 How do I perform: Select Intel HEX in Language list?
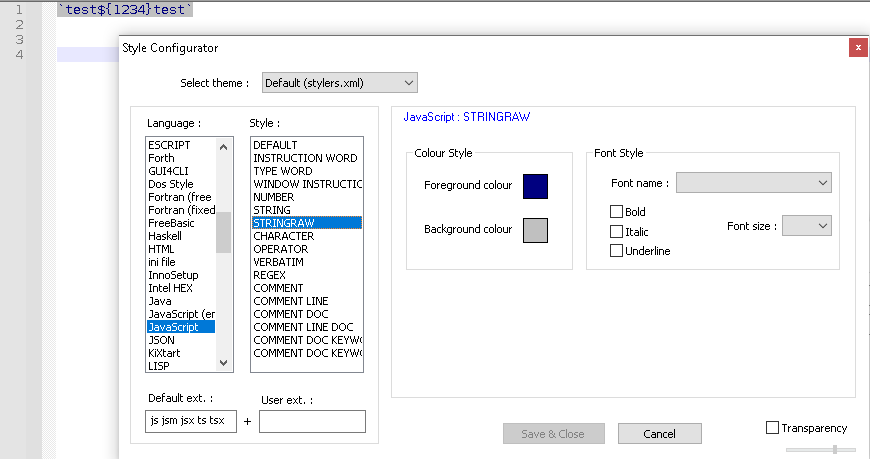click(181, 288)
